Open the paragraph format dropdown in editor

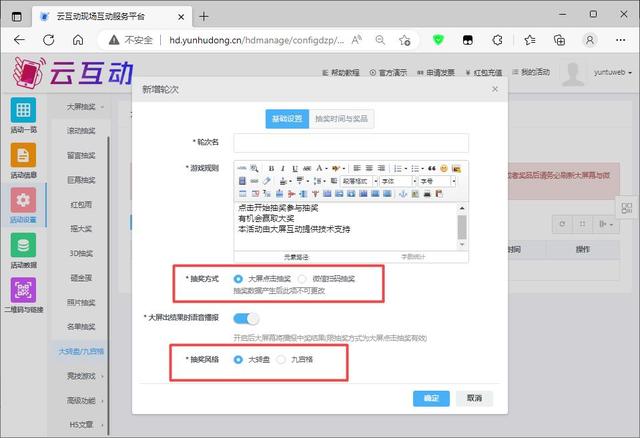(359, 181)
